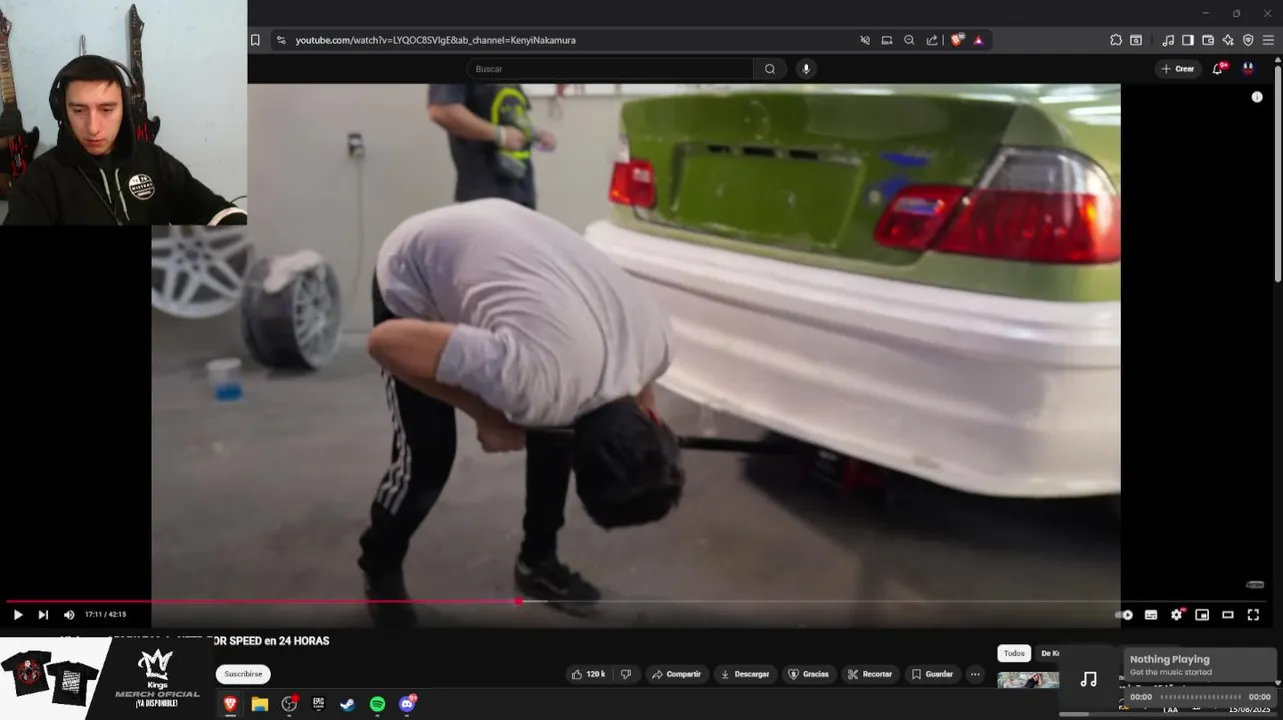1283x720 pixels.
Task: Click the cast/install screen icon in address bar
Action: coord(887,40)
